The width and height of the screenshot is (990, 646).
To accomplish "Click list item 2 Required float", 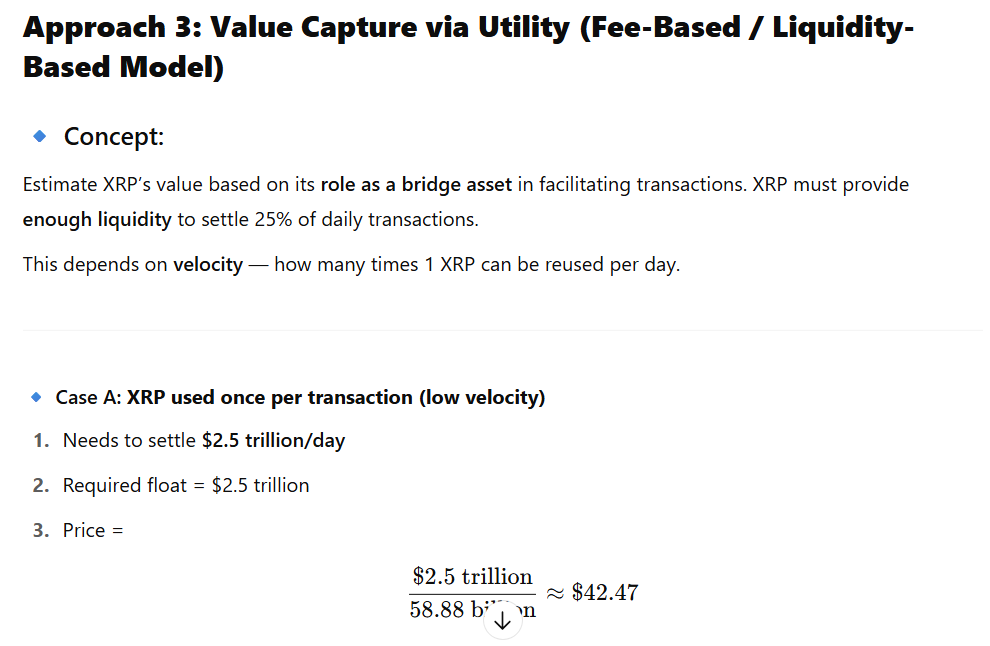I will click(186, 486).
